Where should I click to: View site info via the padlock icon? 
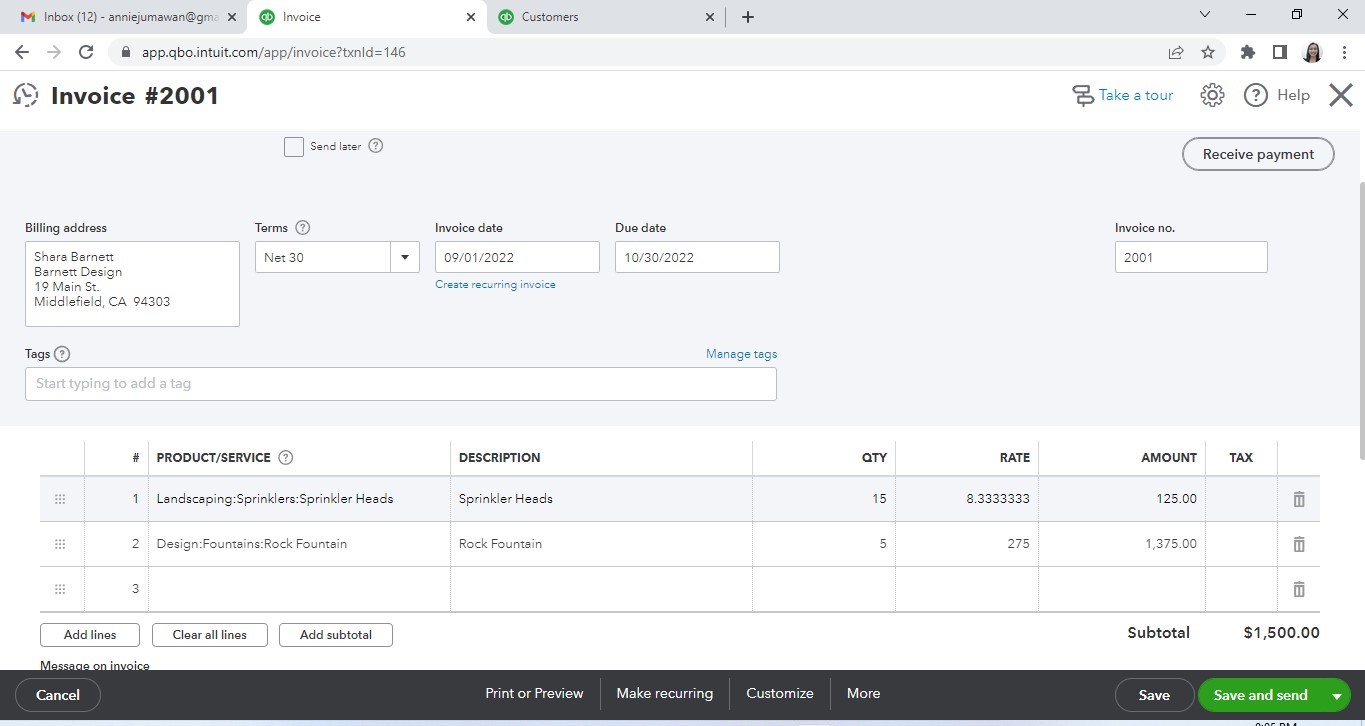point(126,52)
